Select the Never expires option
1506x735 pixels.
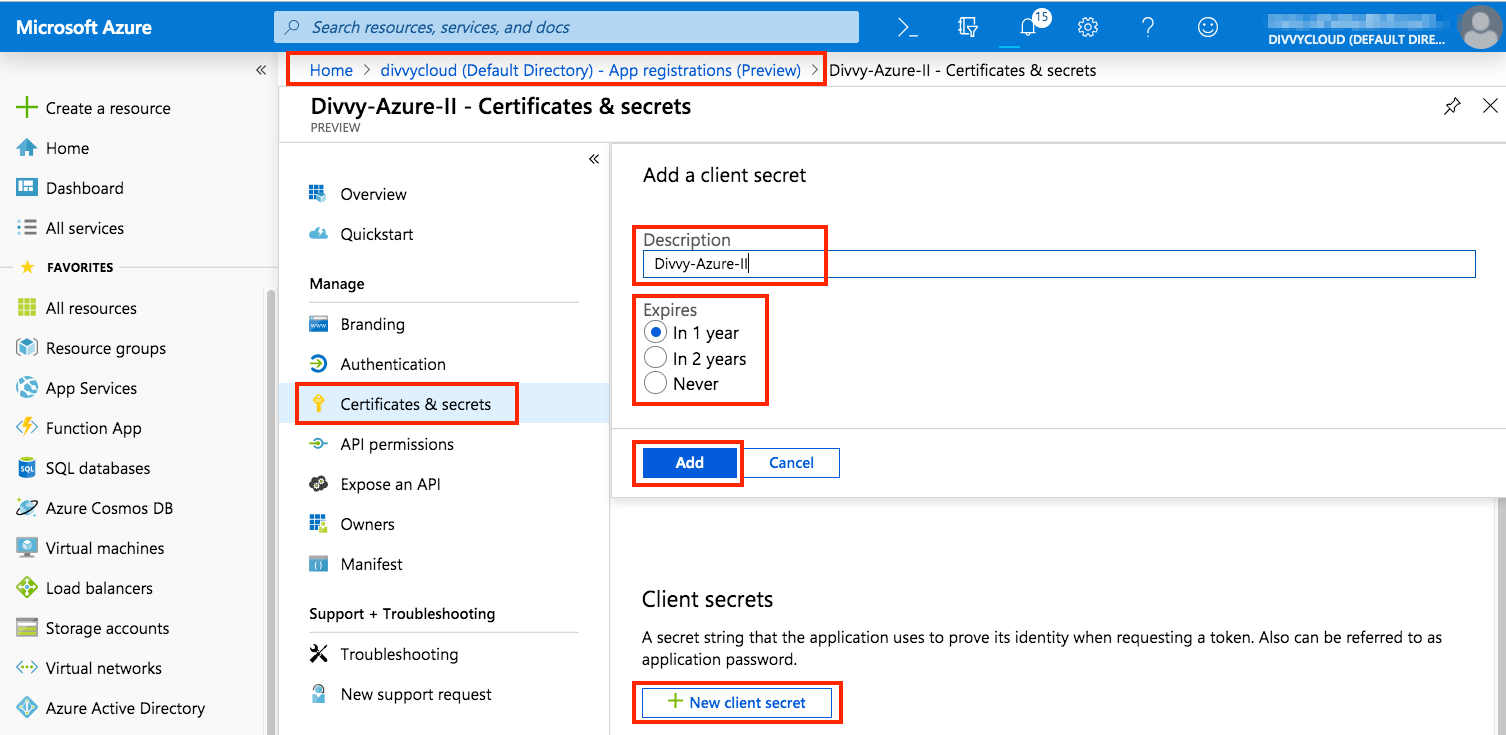tap(656, 383)
